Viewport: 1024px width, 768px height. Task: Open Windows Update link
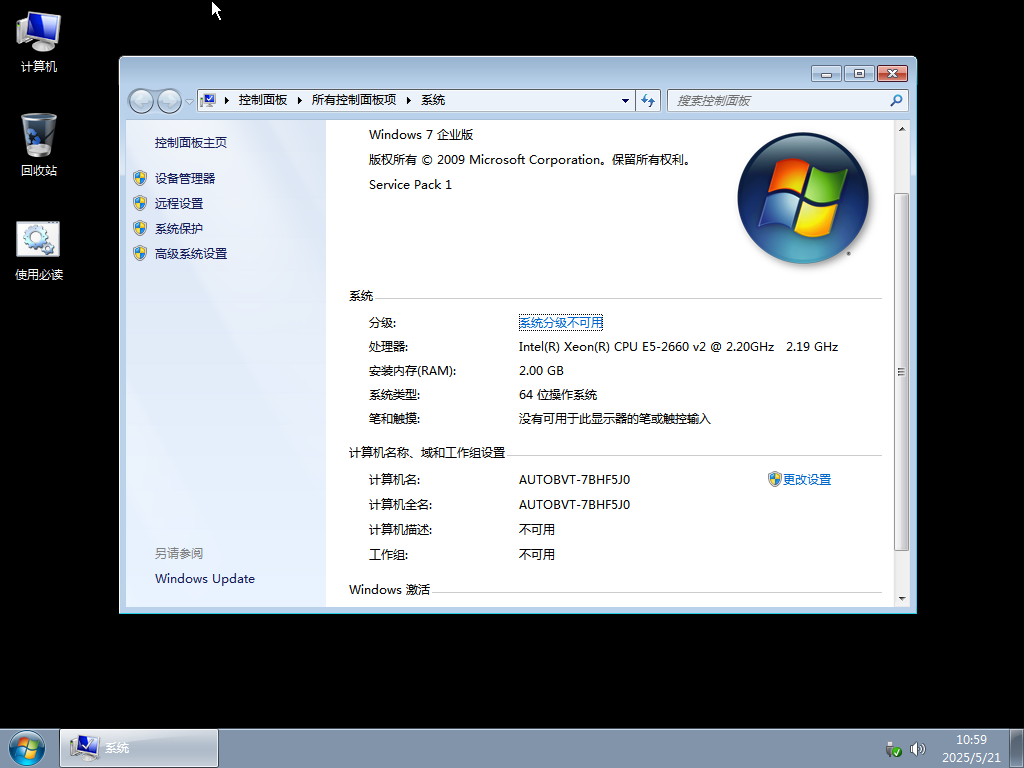click(205, 579)
